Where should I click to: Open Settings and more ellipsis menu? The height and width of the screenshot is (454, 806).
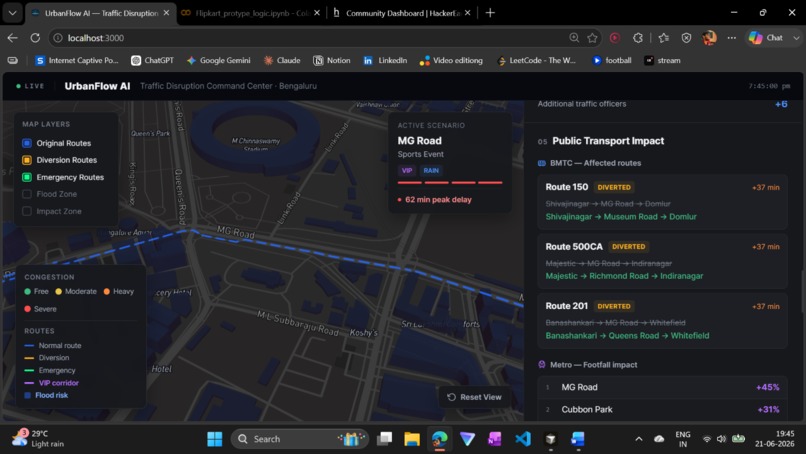click(731, 38)
